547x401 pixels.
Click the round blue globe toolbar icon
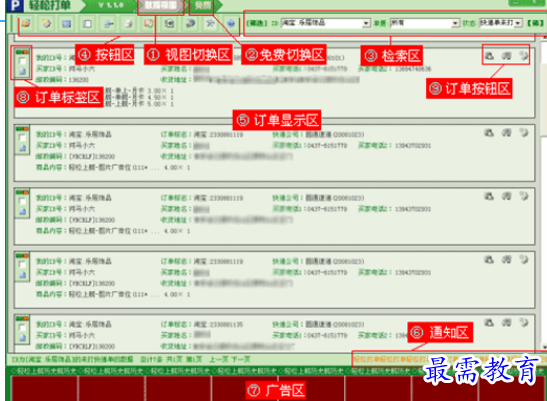231,23
